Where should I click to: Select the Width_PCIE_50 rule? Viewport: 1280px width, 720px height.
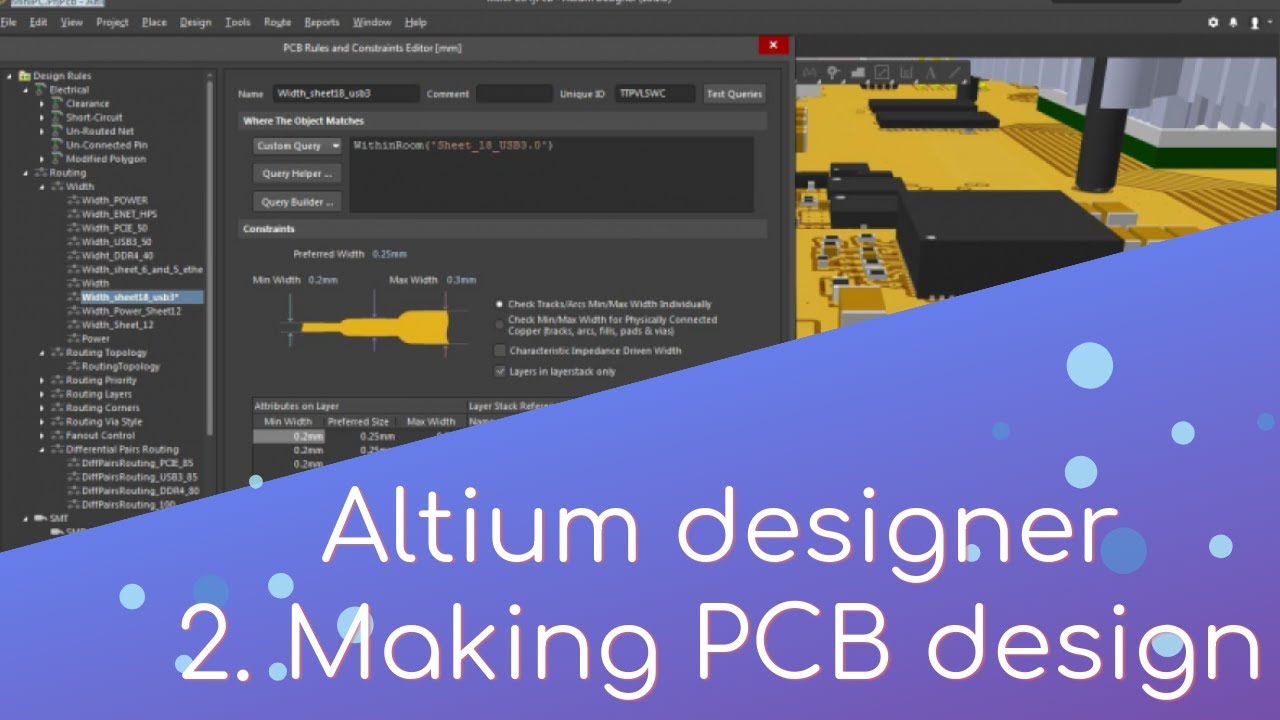(x=116, y=229)
